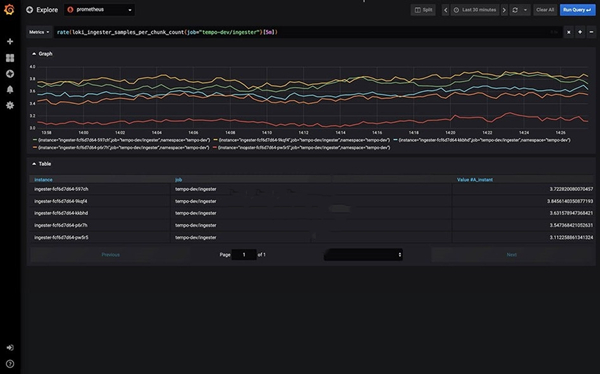The image size is (600, 374).
Task: Click the Previous page button
Action: pyautogui.click(x=111, y=255)
